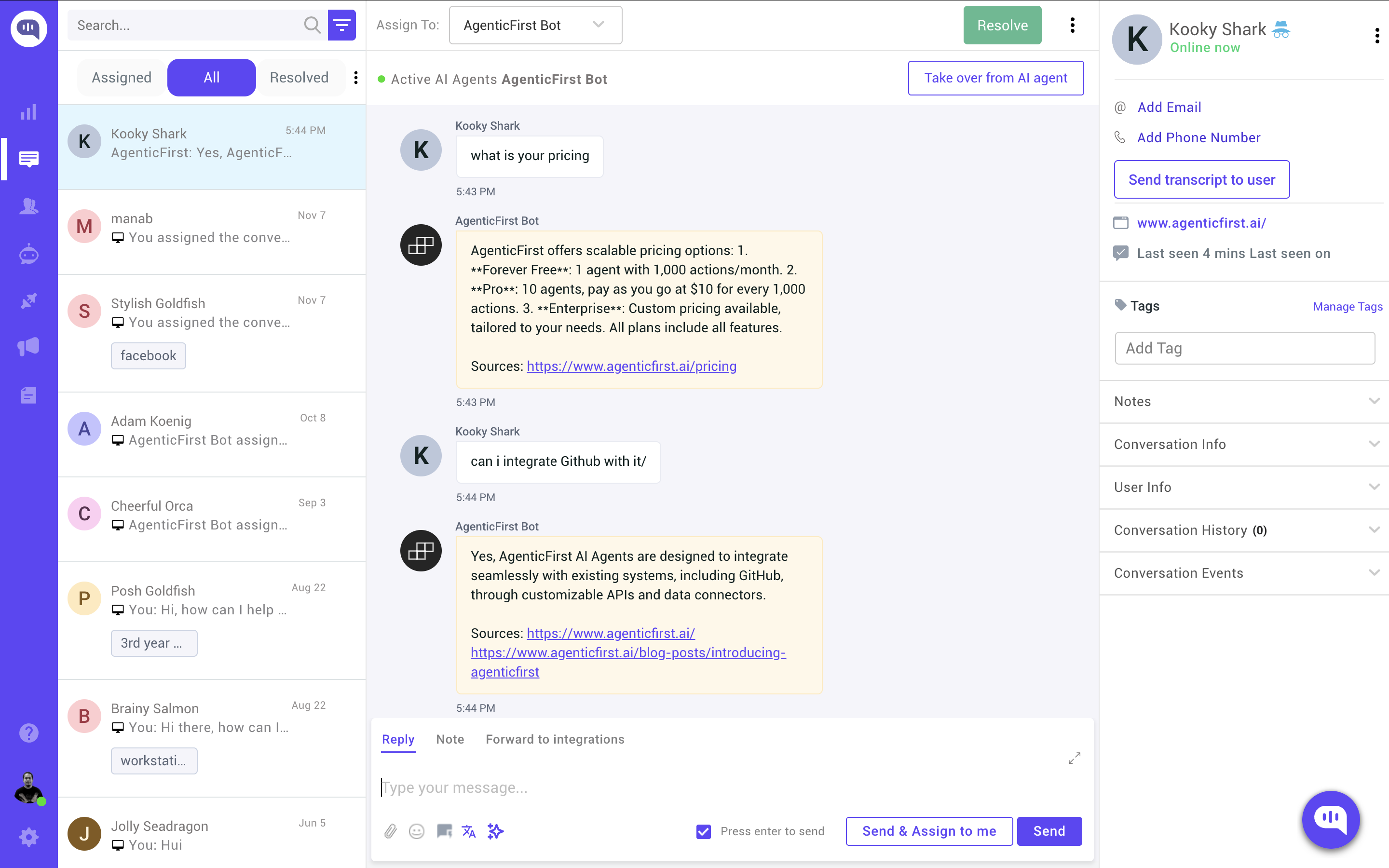The height and width of the screenshot is (868, 1389).
Task: Click the AI sparkle icon in composer
Action: [x=495, y=831]
